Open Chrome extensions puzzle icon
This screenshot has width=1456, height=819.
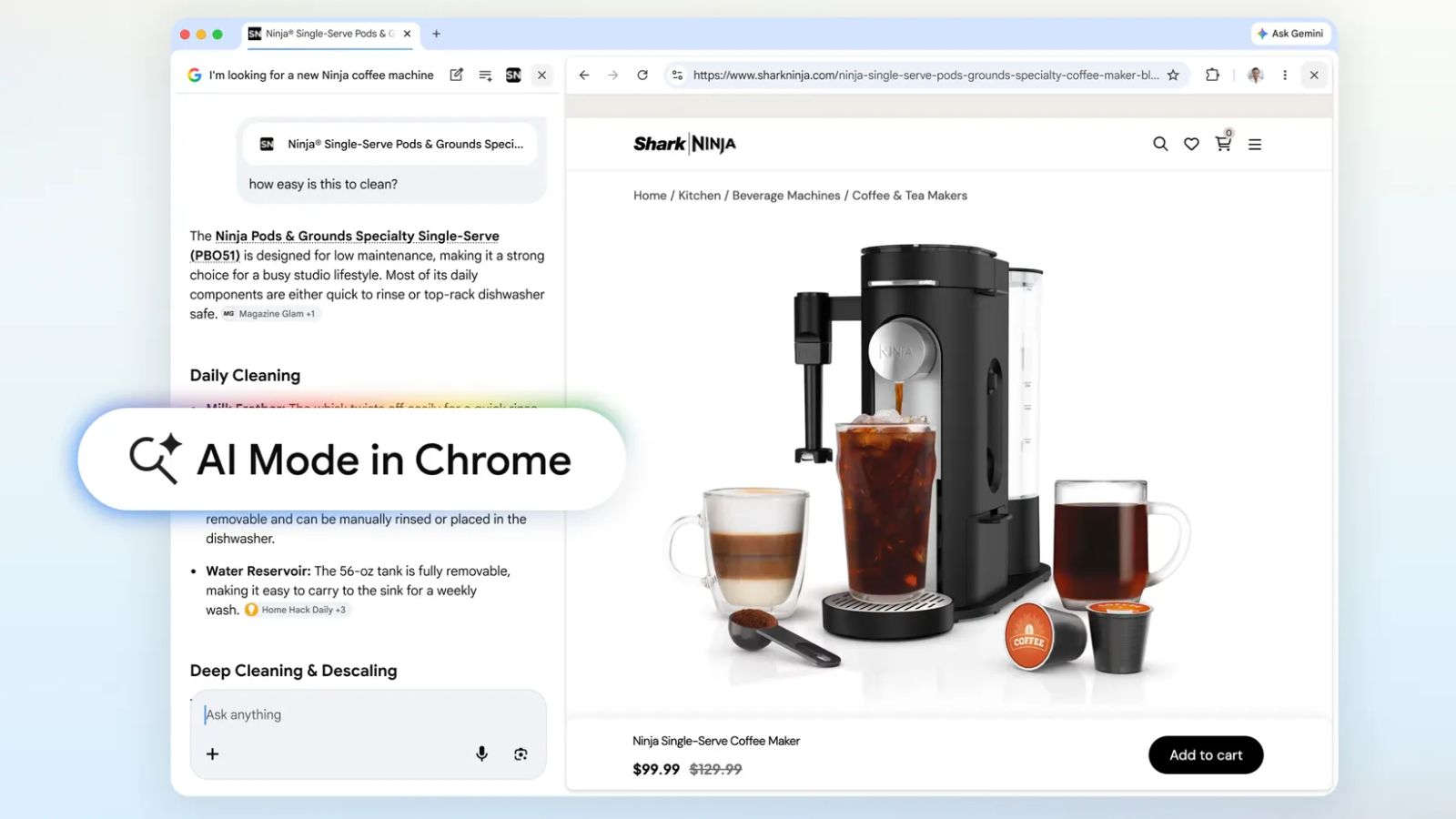click(x=1212, y=76)
